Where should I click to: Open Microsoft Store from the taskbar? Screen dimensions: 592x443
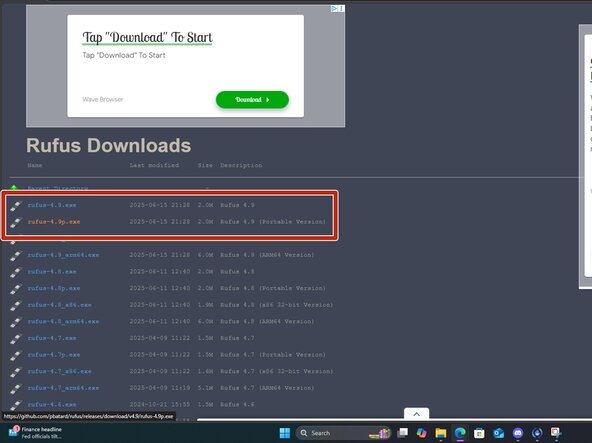pyautogui.click(x=479, y=433)
